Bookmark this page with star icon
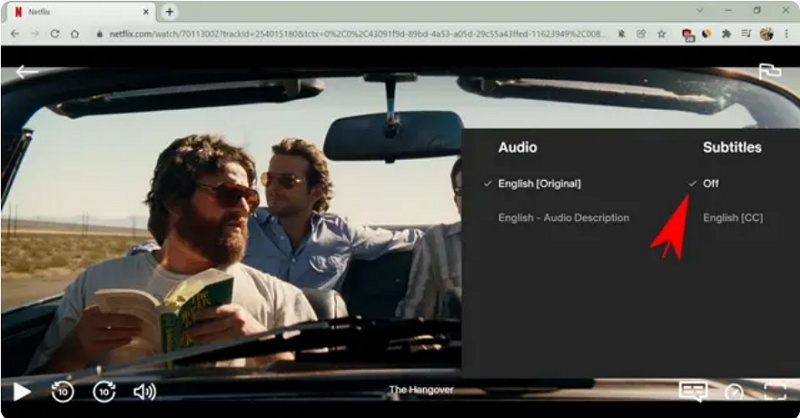The image size is (800, 418). [x=661, y=33]
